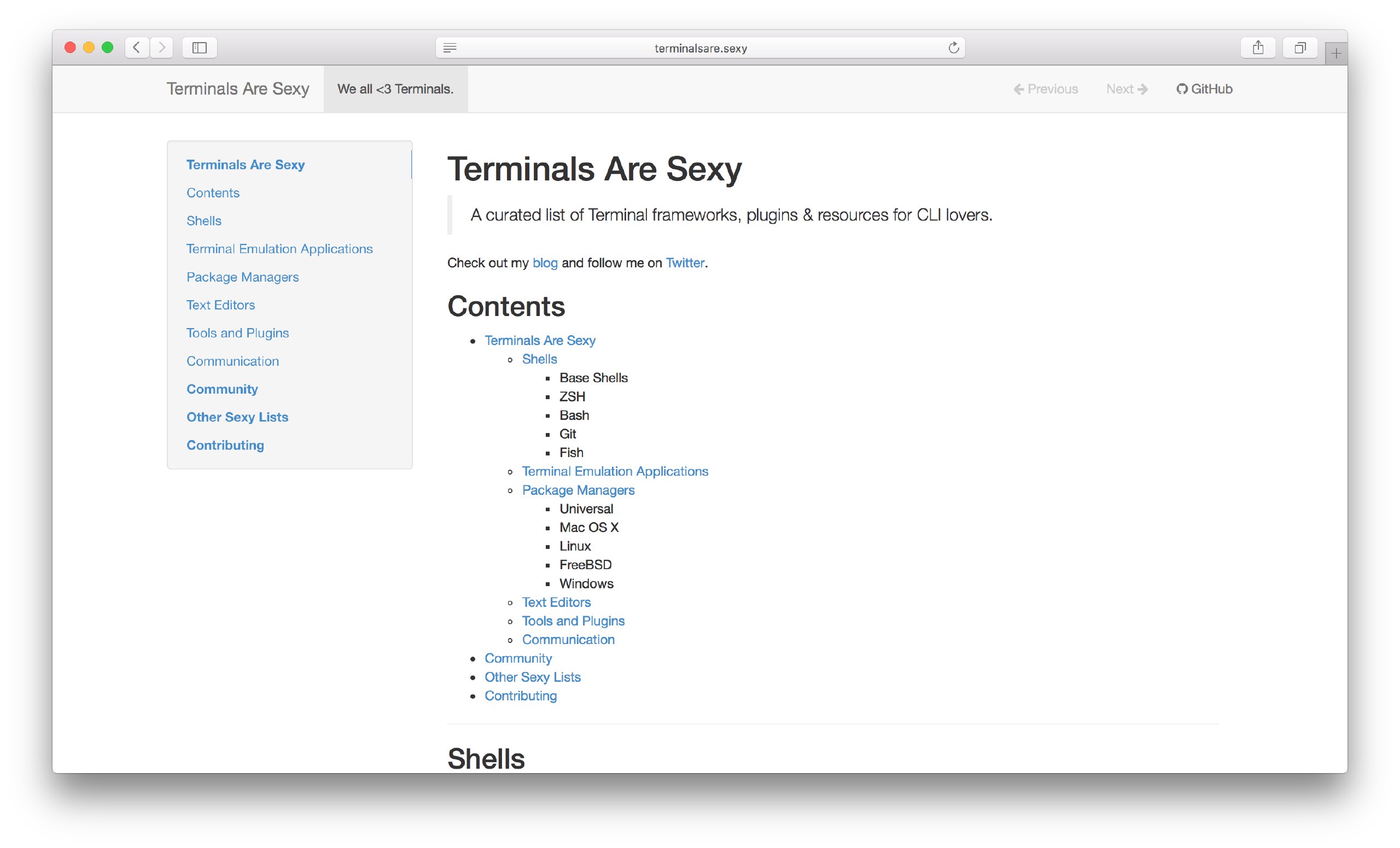Open Communication in the sidebar
This screenshot has height=848, width=1400.
point(232,361)
